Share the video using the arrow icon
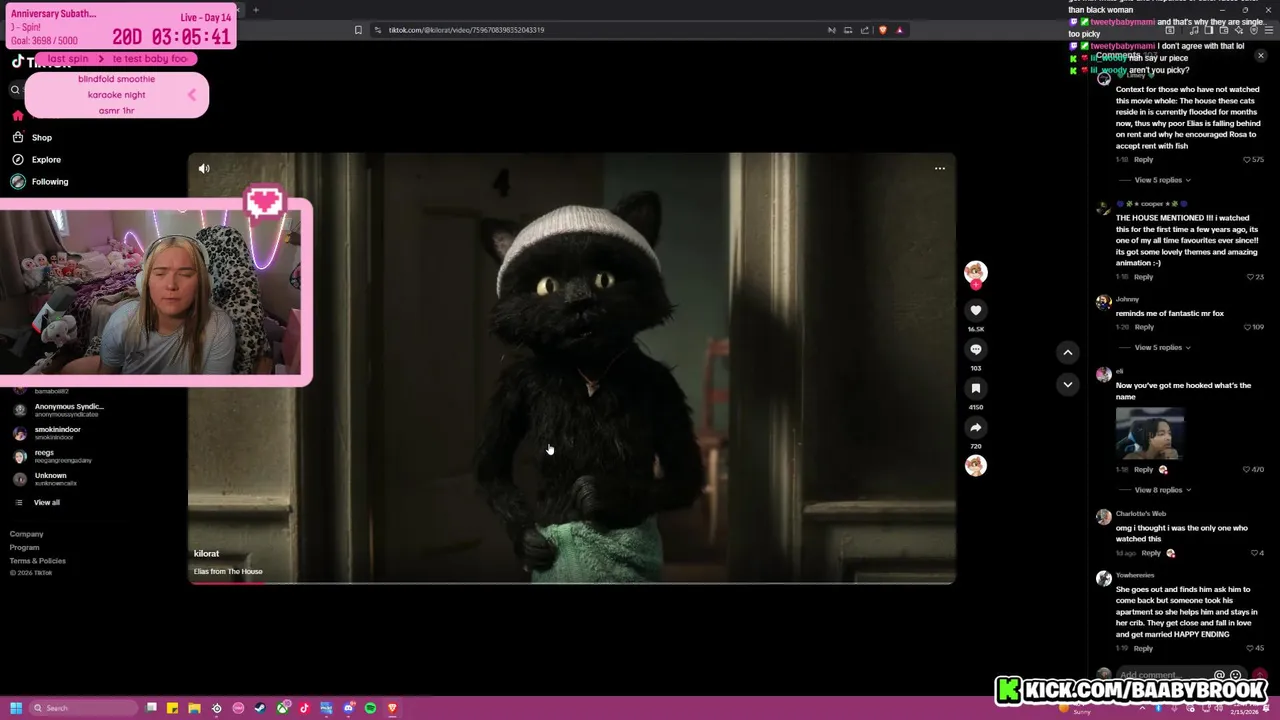The width and height of the screenshot is (1280, 720). coord(976,427)
